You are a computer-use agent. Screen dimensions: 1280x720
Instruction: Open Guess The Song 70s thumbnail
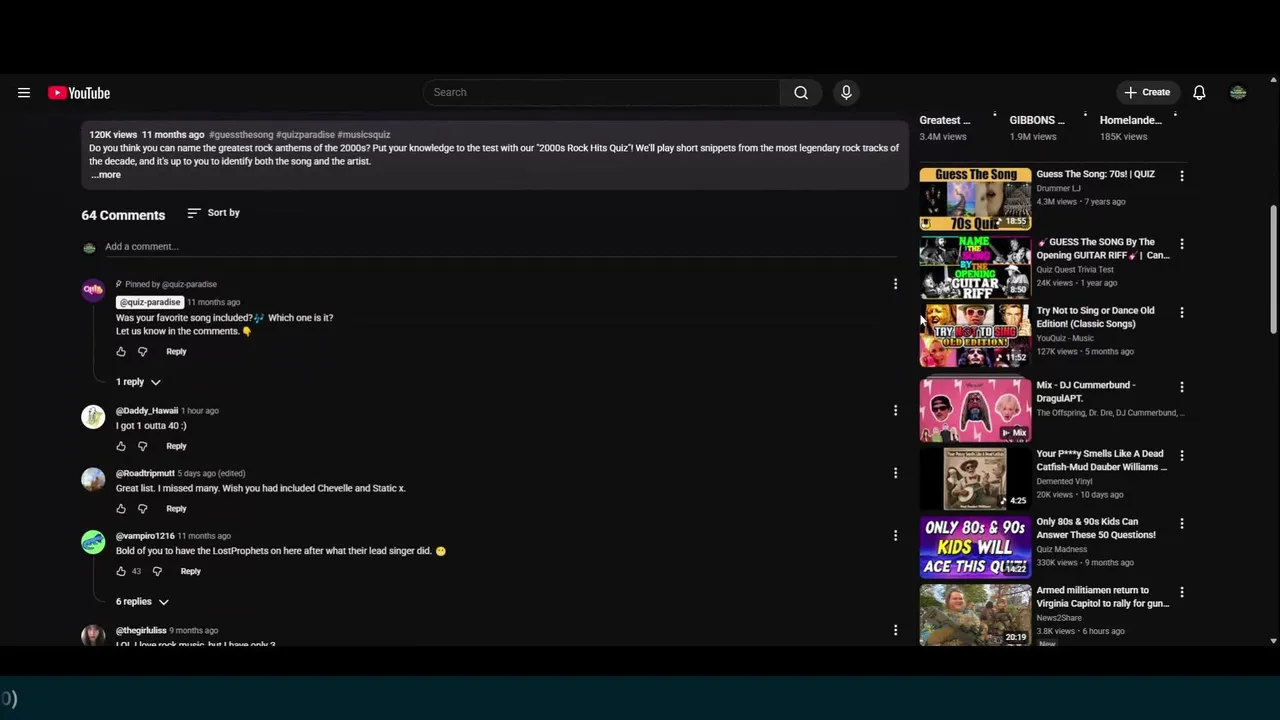click(x=975, y=199)
